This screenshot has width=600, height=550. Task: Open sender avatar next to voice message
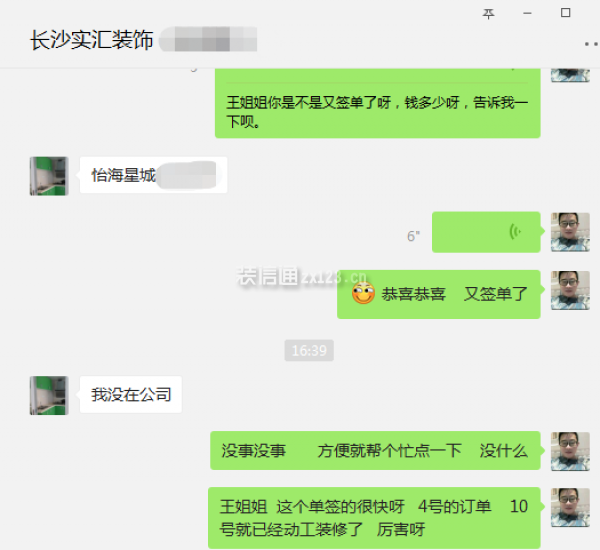click(570, 232)
